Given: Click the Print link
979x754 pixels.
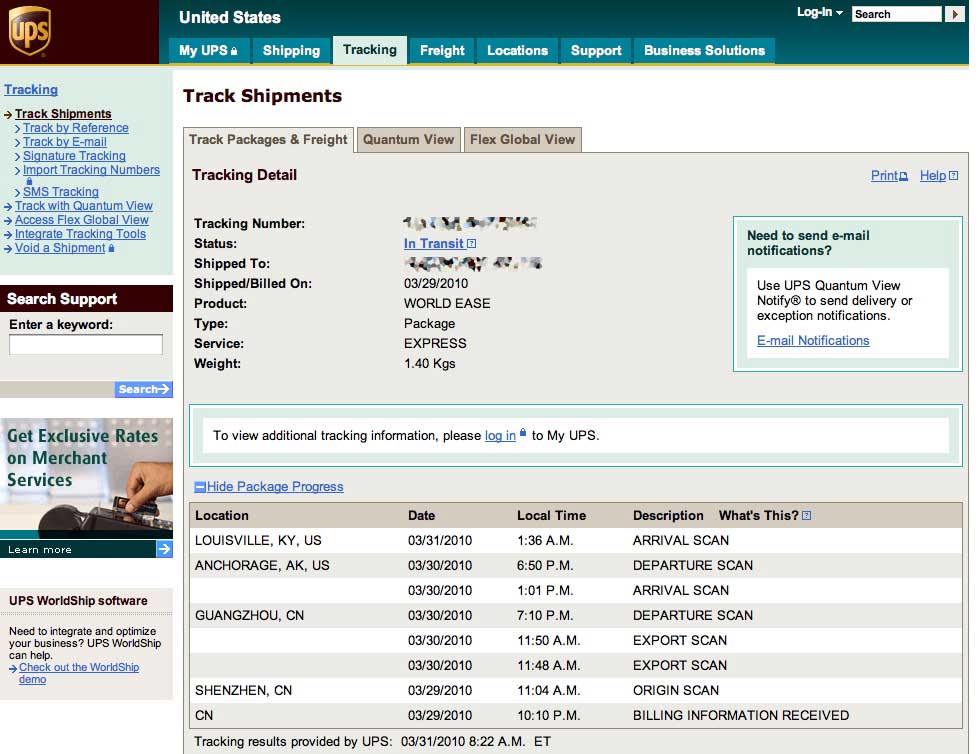Looking at the screenshot, I should tap(884, 176).
